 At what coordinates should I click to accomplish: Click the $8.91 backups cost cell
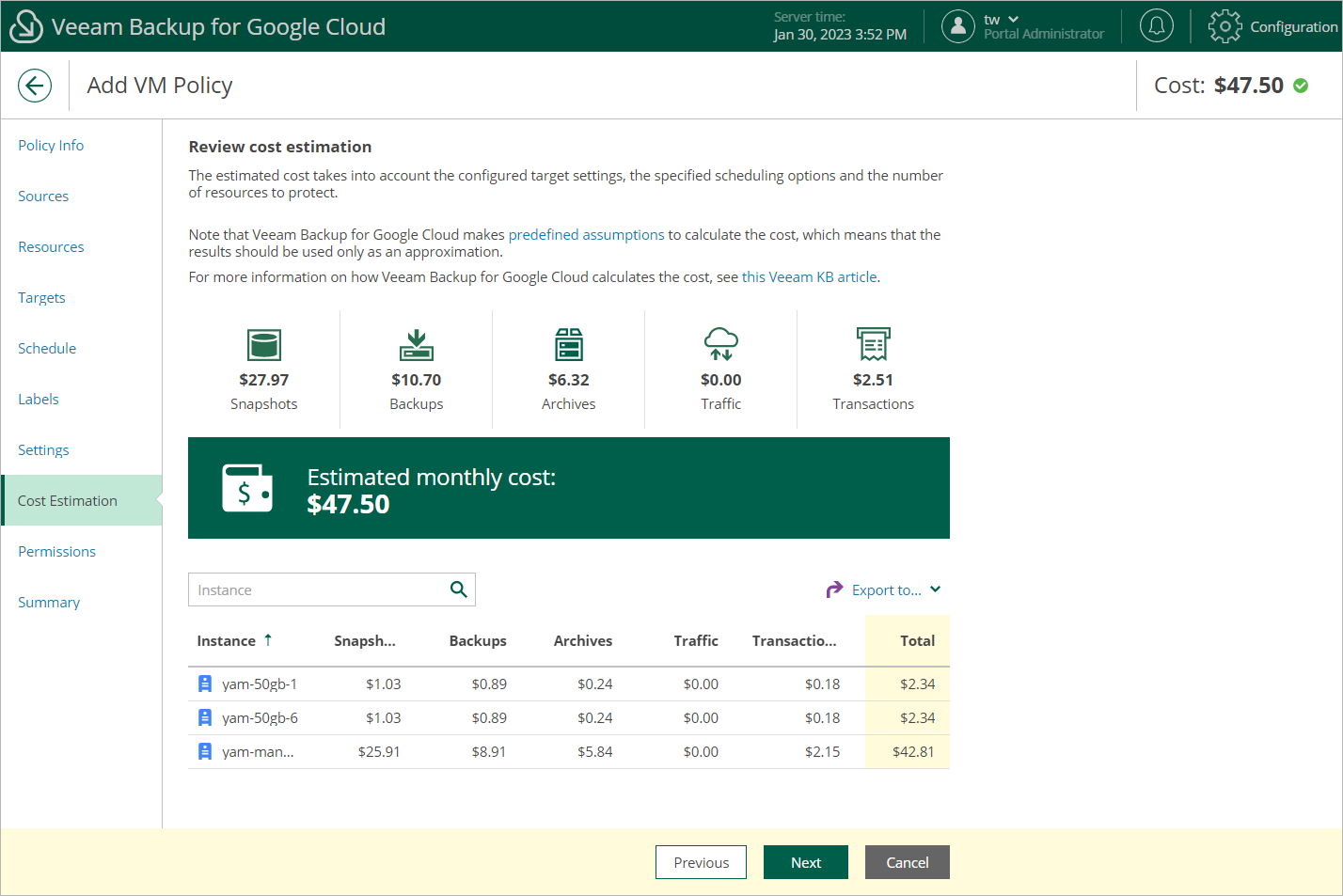pyautogui.click(x=489, y=751)
